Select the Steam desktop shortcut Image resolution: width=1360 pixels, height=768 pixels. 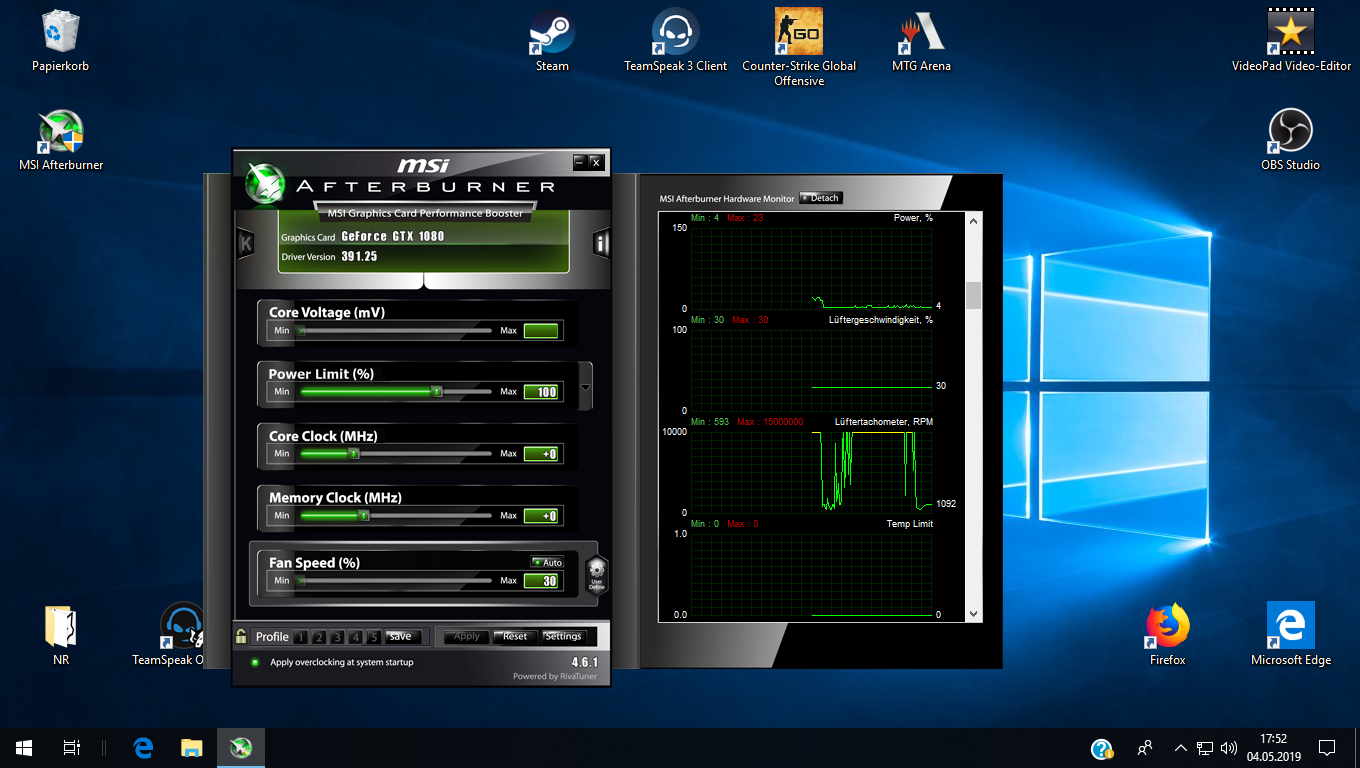tap(552, 41)
